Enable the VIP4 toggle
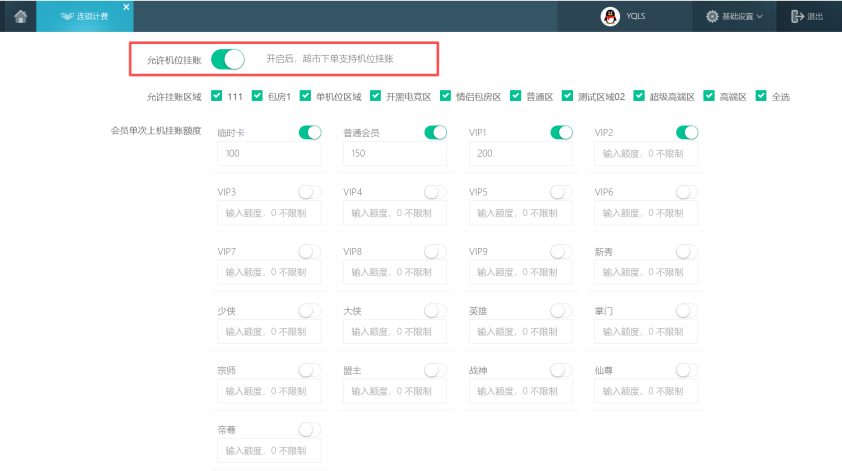Screen dimensions: 842x471 click(435, 192)
